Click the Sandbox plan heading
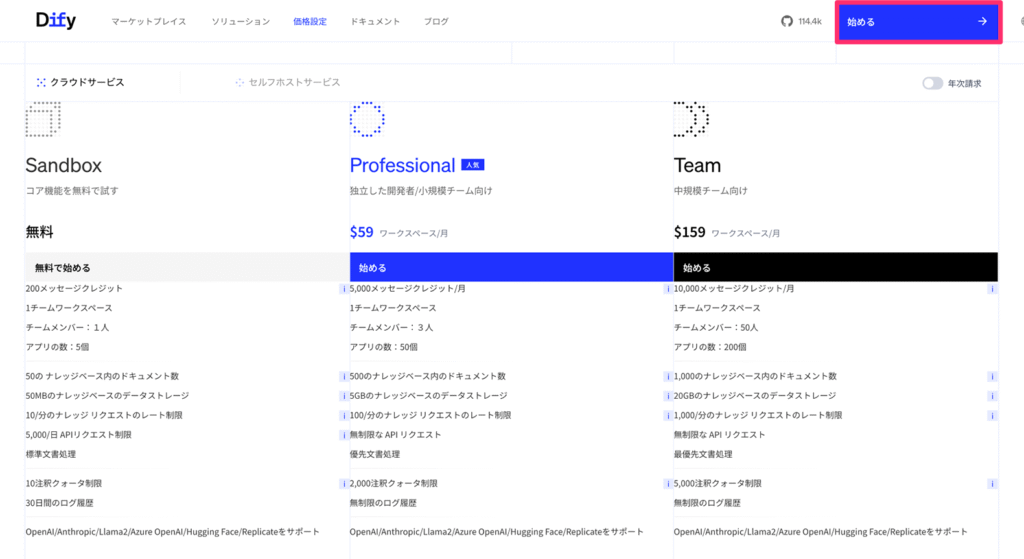Viewport: 1024px width, 559px height. pos(63,165)
